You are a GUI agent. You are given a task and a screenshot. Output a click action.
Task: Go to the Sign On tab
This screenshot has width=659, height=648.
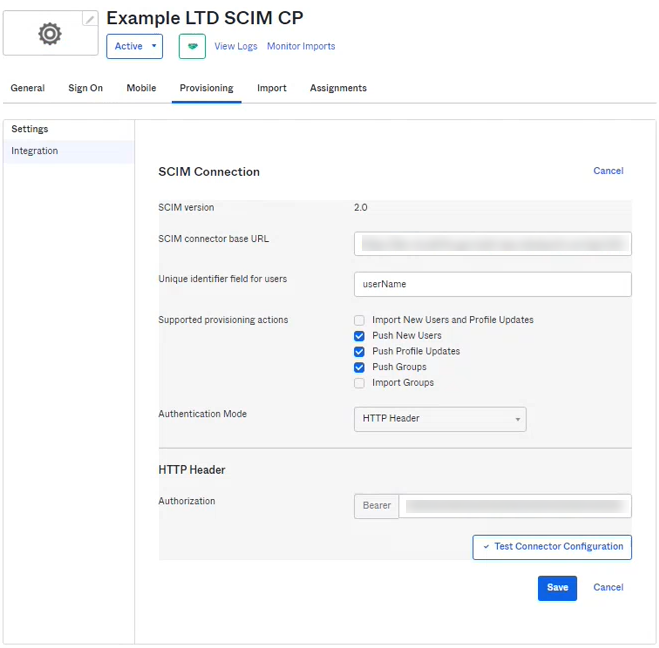[x=85, y=88]
